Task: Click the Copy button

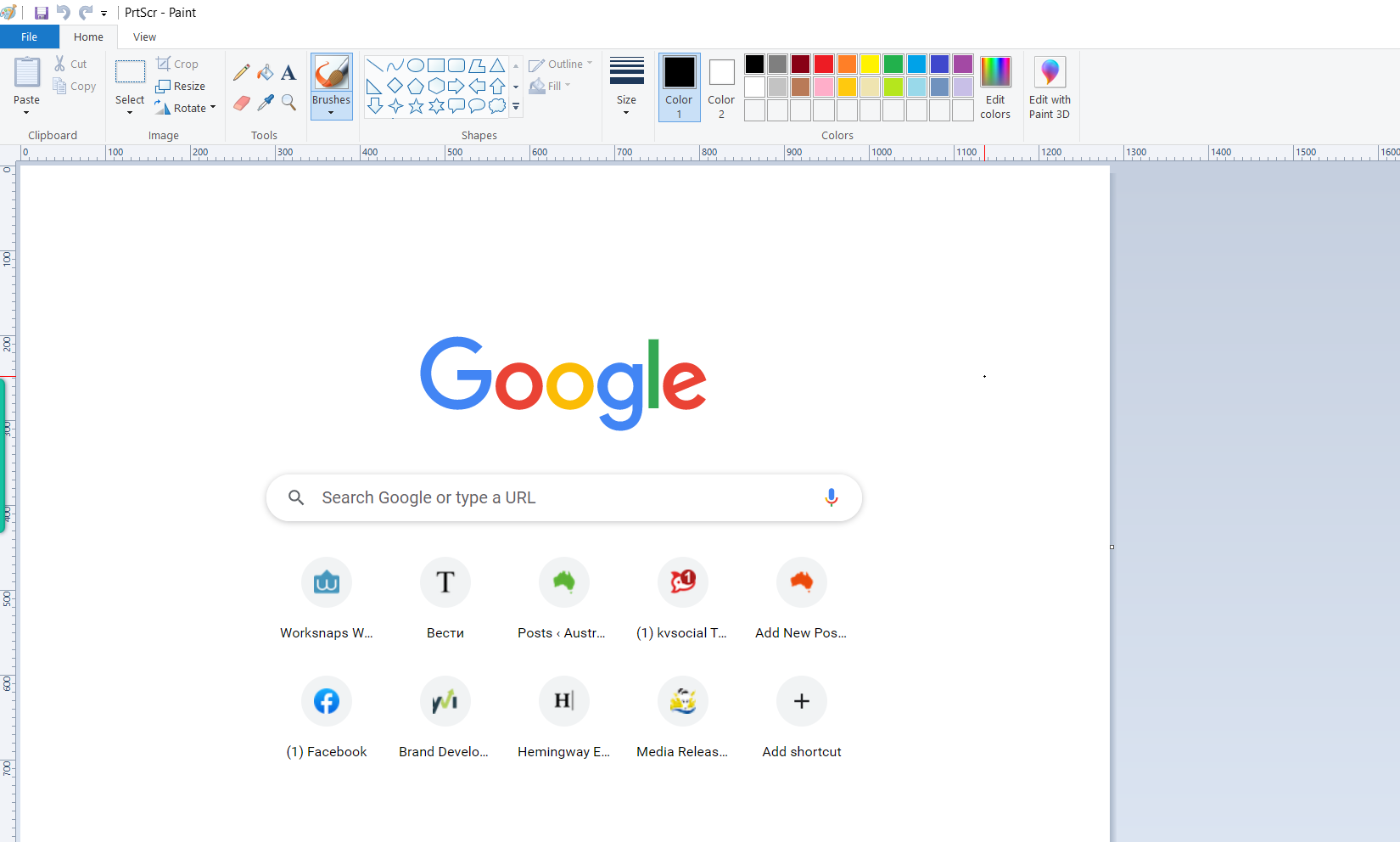Action: coord(75,86)
